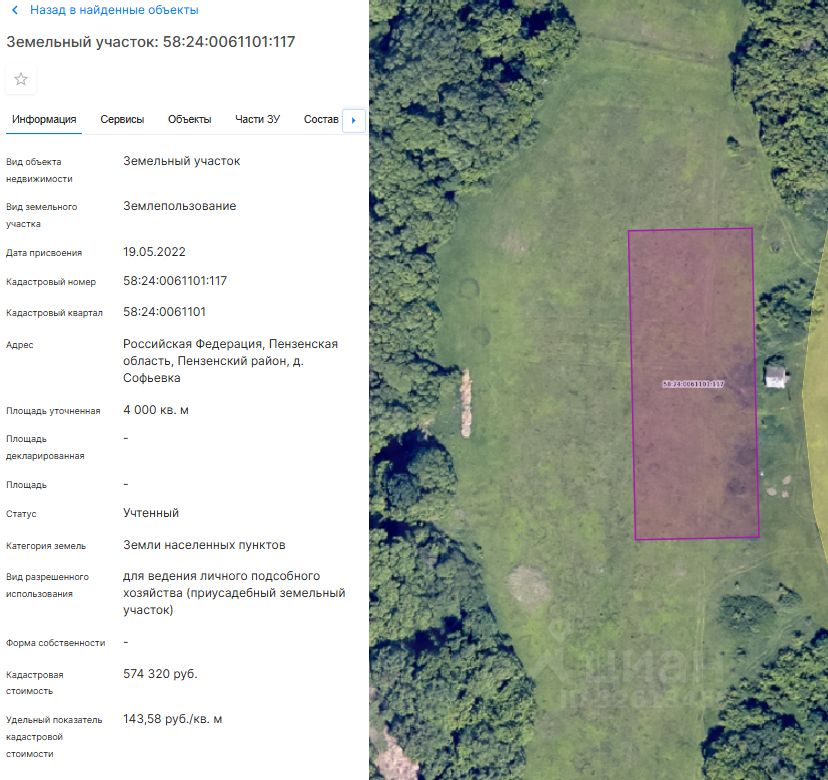
Task: Select the address text ending in Софьевка
Action: [230, 361]
